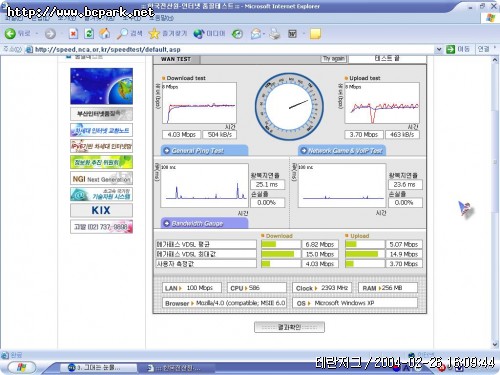Open the phone number 737-9888 banner
This screenshot has width=500, height=375.
pos(101,227)
